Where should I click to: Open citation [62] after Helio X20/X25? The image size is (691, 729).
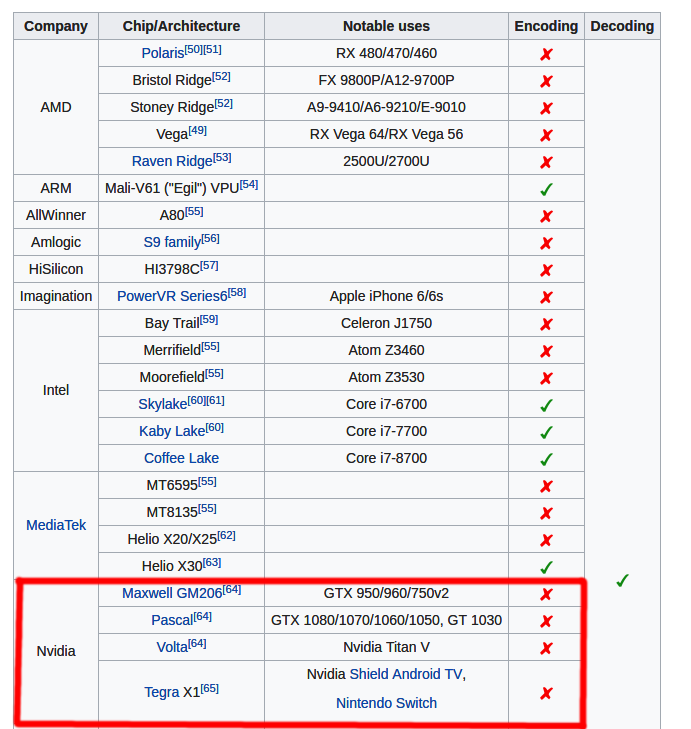tap(226, 535)
